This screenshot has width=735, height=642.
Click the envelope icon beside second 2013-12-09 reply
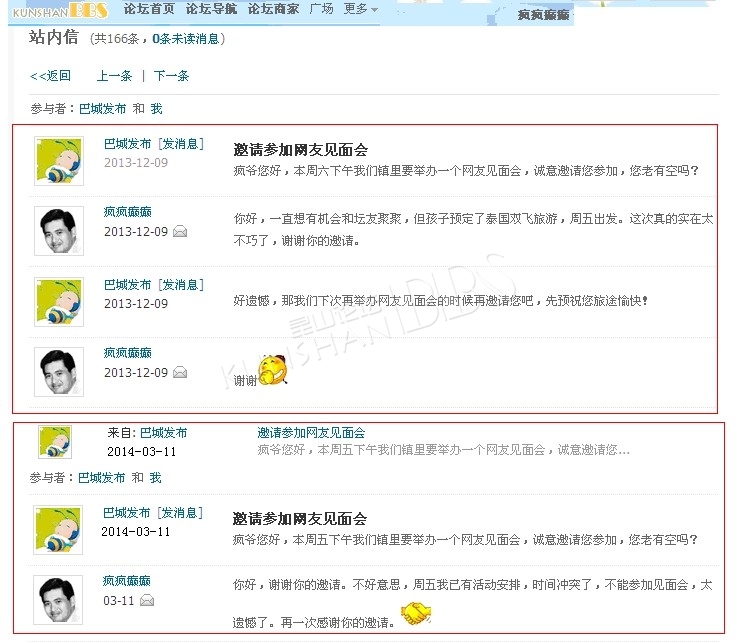tap(180, 373)
